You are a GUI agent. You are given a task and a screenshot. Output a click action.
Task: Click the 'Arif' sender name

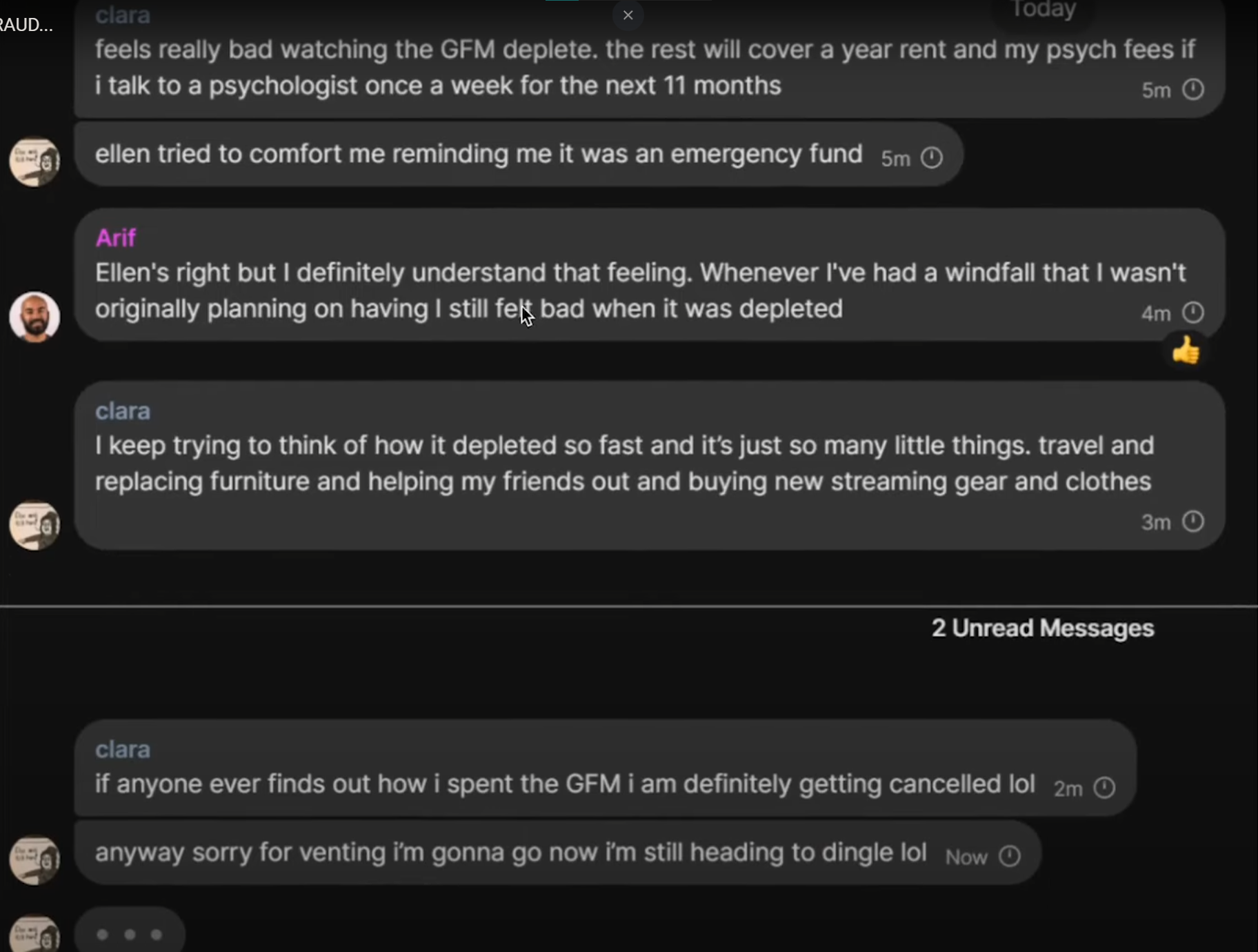click(x=115, y=238)
